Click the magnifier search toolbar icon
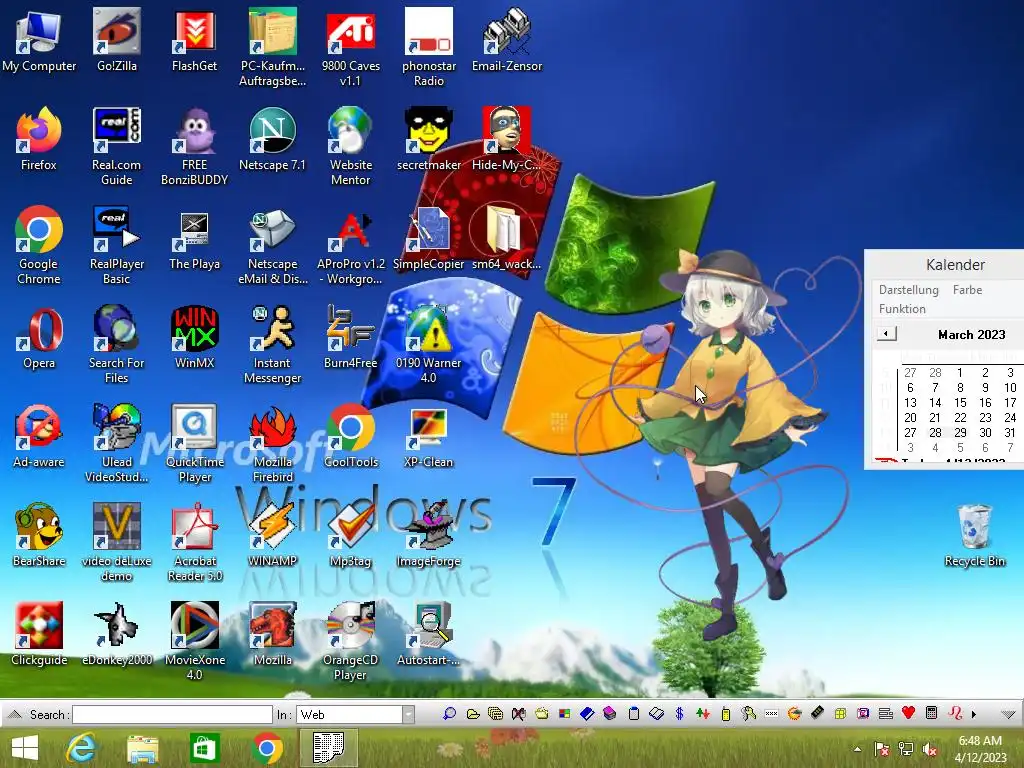 pos(449,714)
